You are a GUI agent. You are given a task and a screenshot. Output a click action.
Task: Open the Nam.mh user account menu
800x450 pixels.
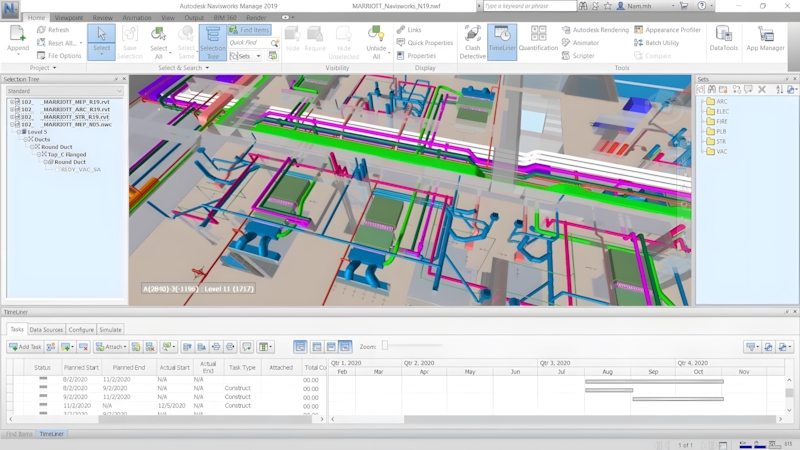pyautogui.click(x=645, y=6)
